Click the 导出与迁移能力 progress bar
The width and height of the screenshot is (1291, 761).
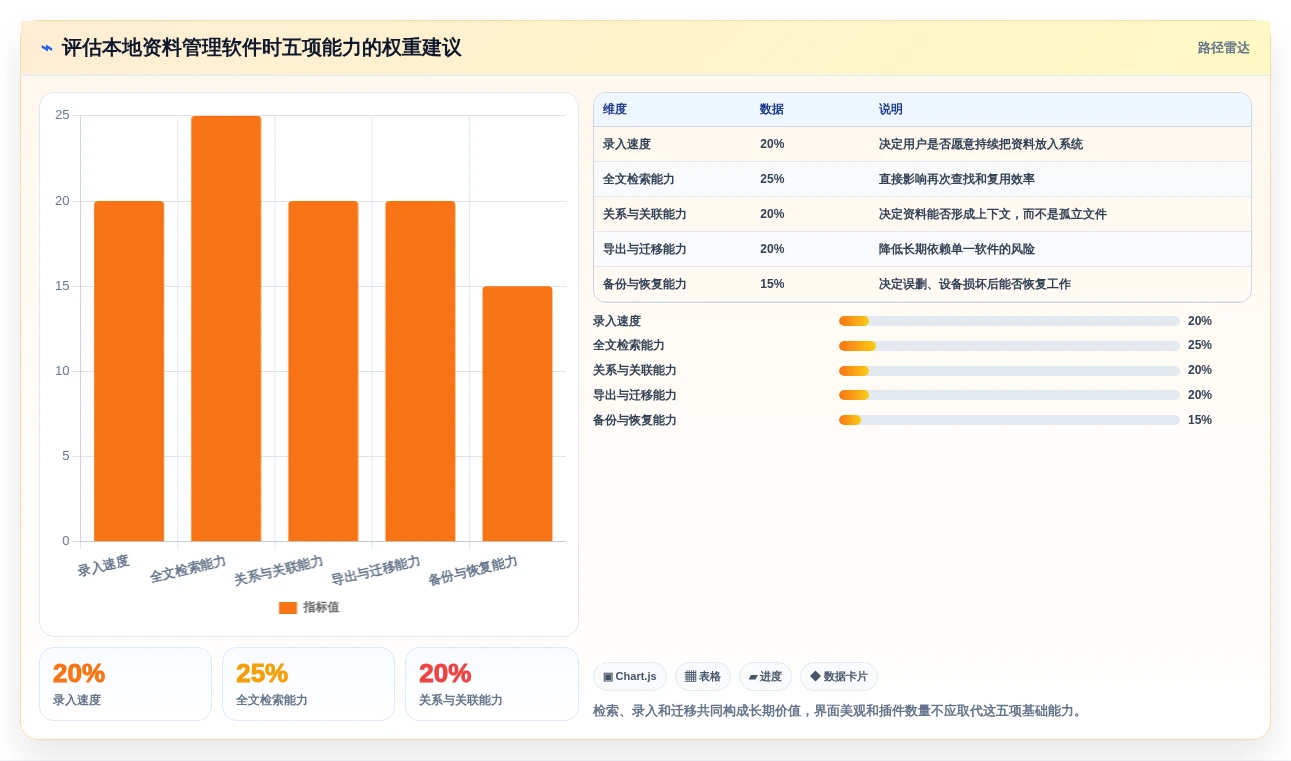[1009, 395]
